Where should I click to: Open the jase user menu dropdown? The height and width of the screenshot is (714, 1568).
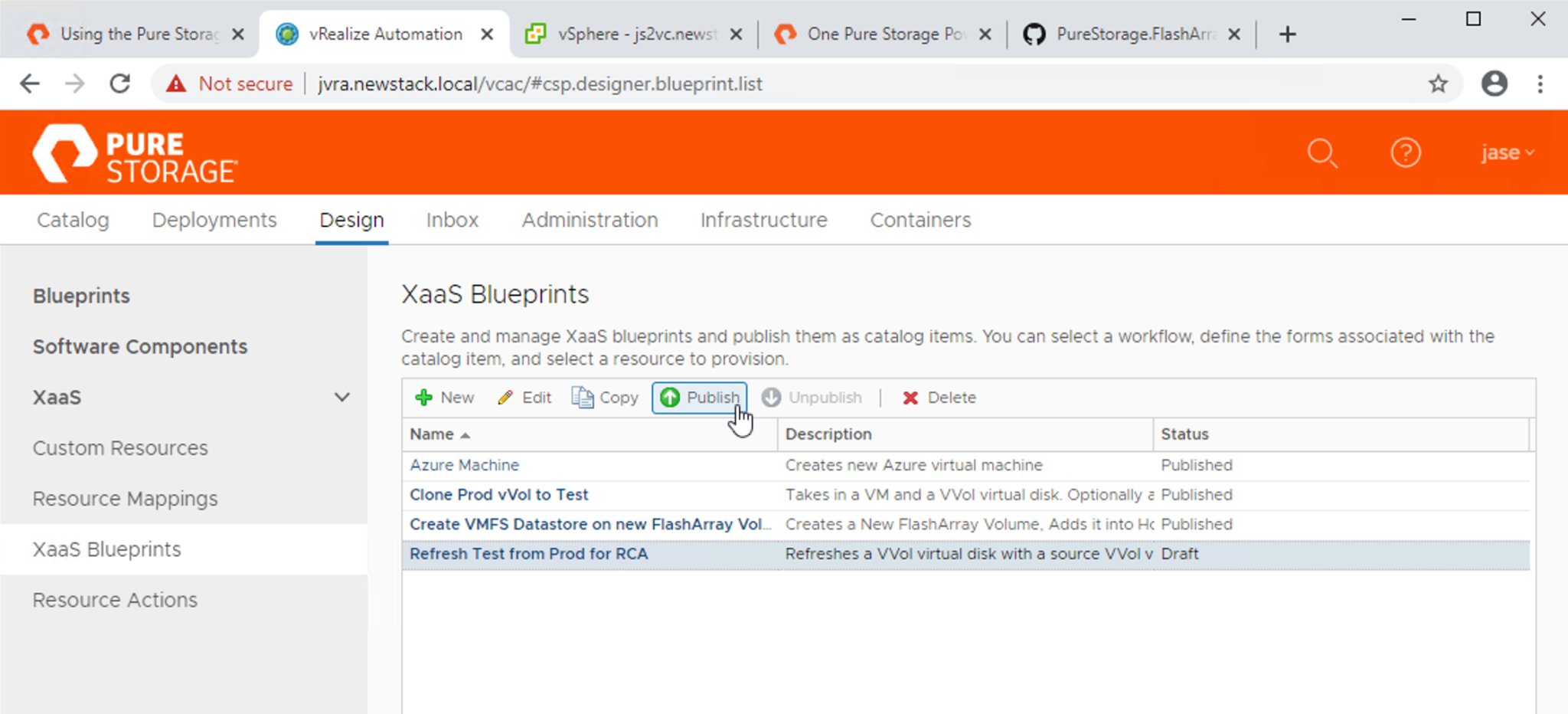tap(1507, 152)
